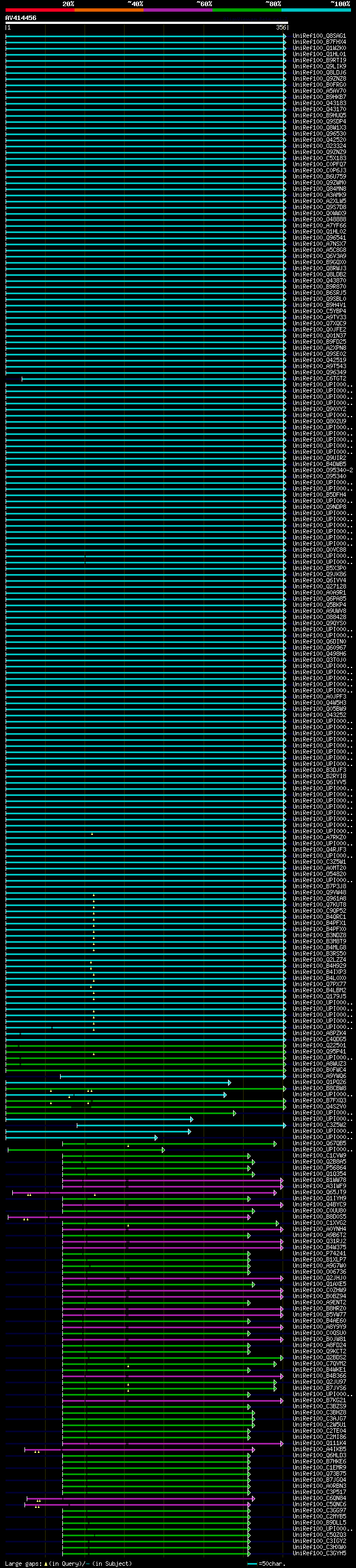Select the UniRef100_Q43870 label
This screenshot has height=1568, width=356.
click(x=319, y=280)
